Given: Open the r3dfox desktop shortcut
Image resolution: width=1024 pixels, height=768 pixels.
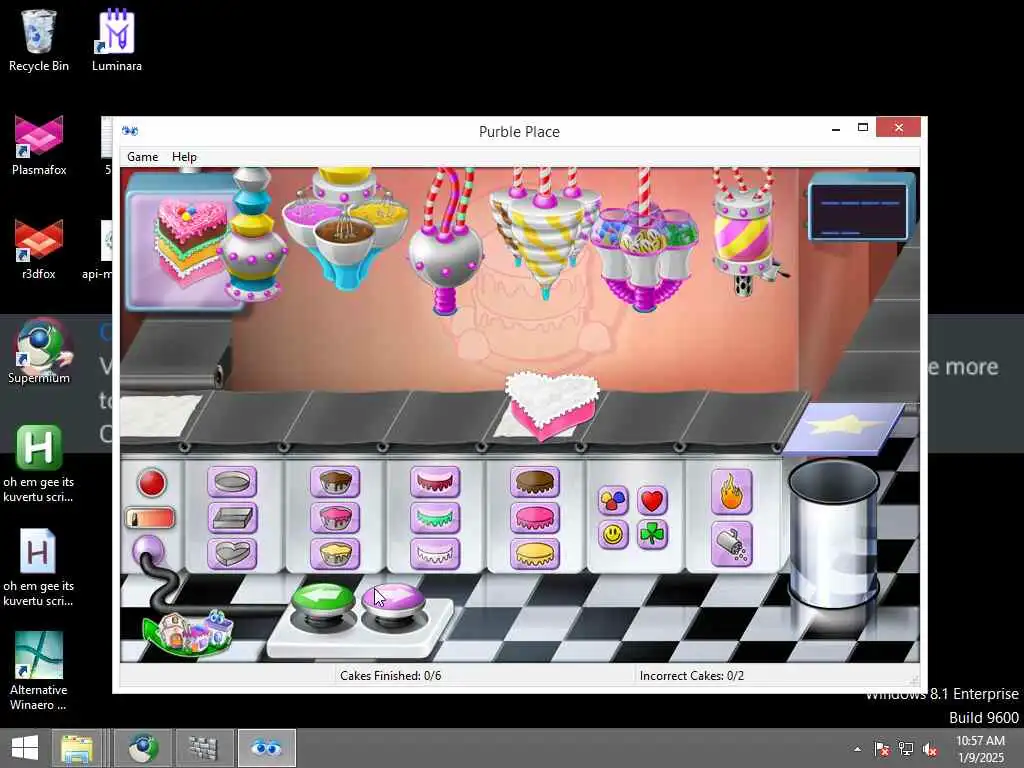Looking at the screenshot, I should tap(39, 249).
